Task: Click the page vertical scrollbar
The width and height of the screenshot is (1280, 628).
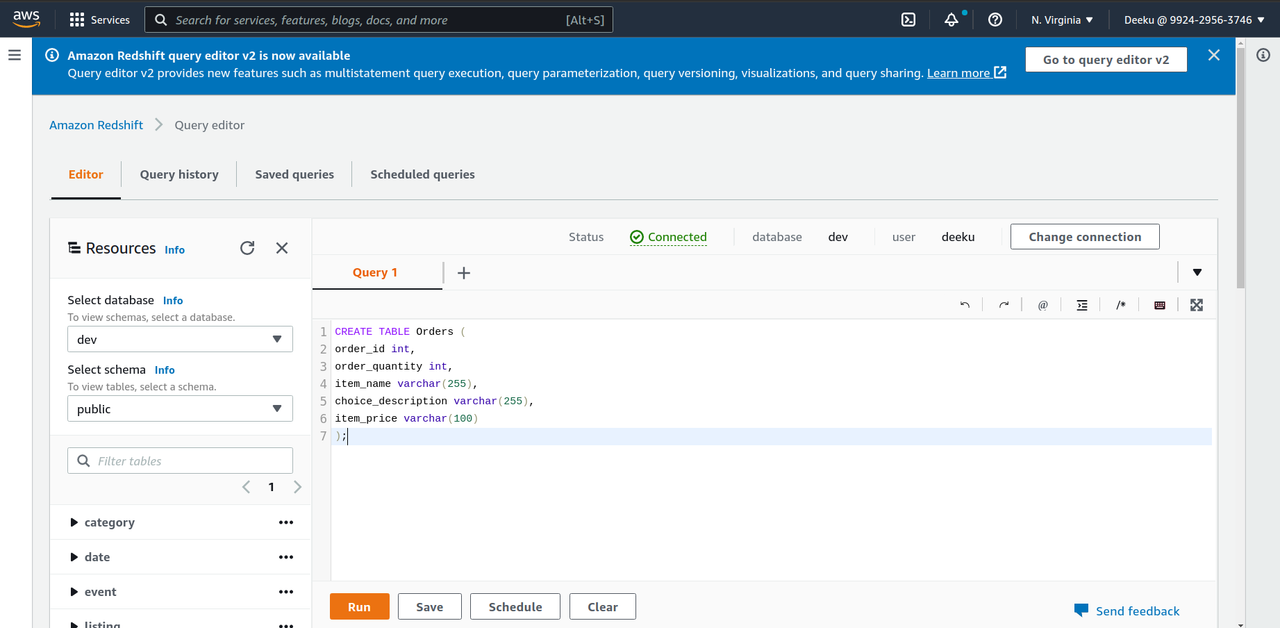Action: [x=1241, y=168]
